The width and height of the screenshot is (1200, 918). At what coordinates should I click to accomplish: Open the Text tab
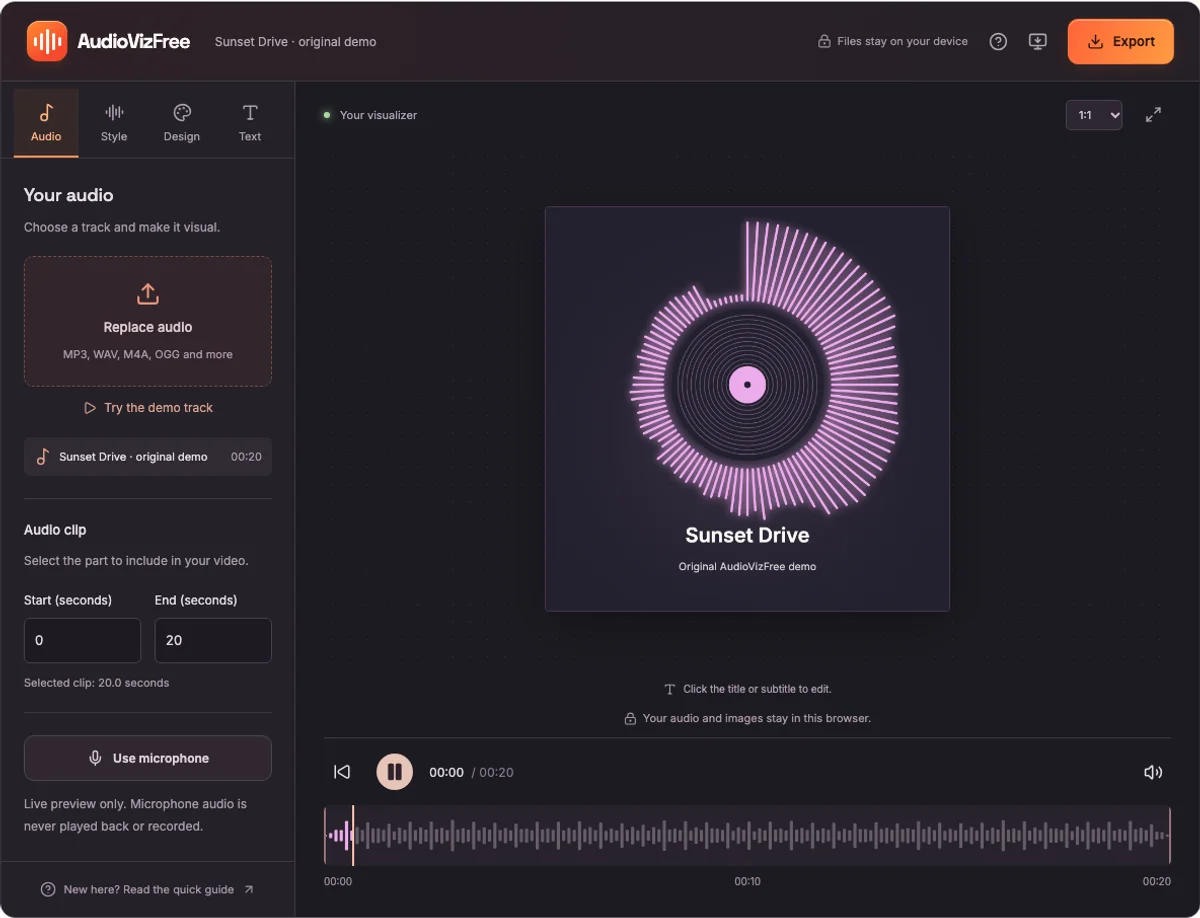coord(250,123)
